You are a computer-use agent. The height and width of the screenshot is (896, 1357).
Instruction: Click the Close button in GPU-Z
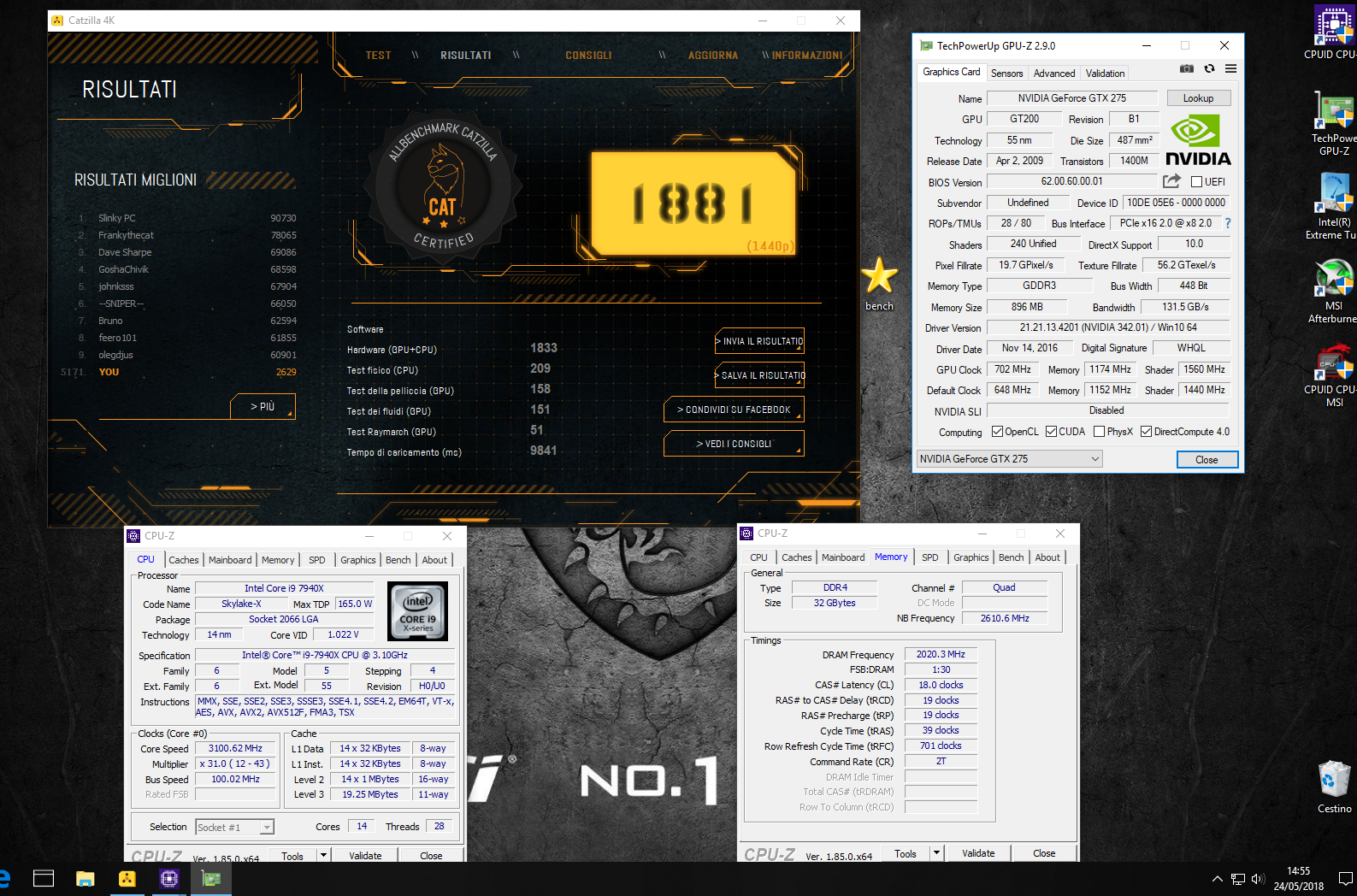pos(1207,460)
